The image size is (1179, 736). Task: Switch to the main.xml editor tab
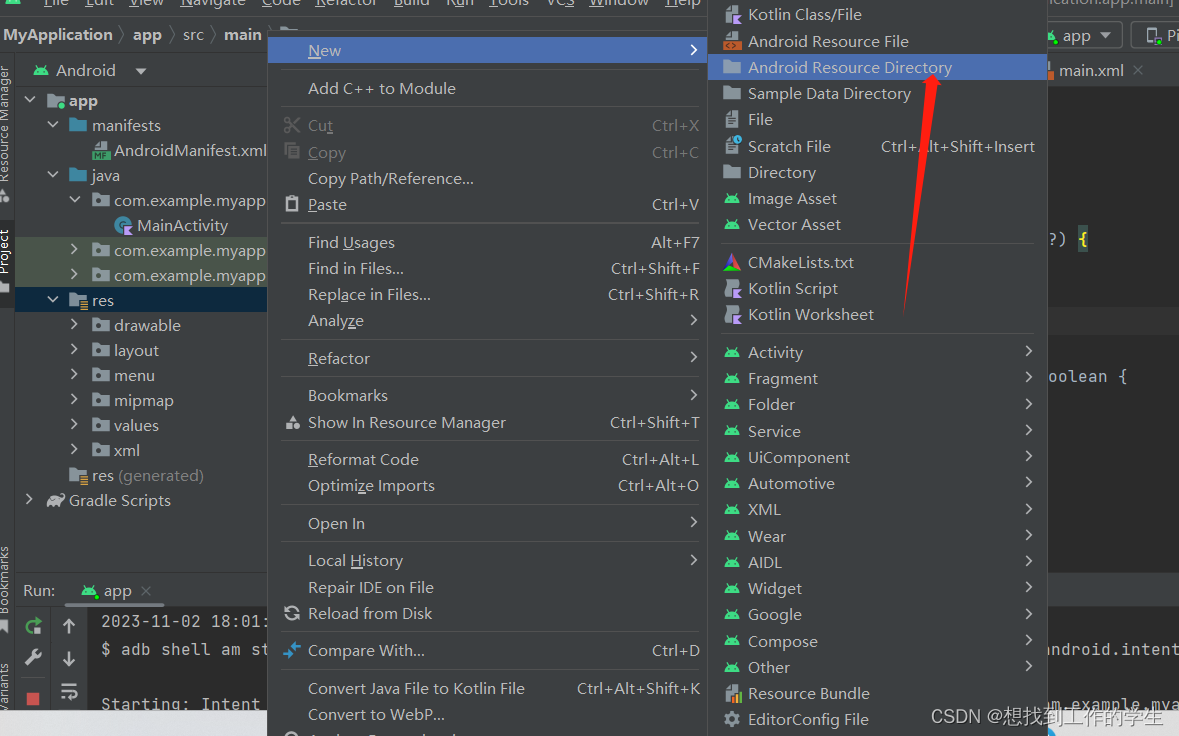pyautogui.click(x=1090, y=71)
